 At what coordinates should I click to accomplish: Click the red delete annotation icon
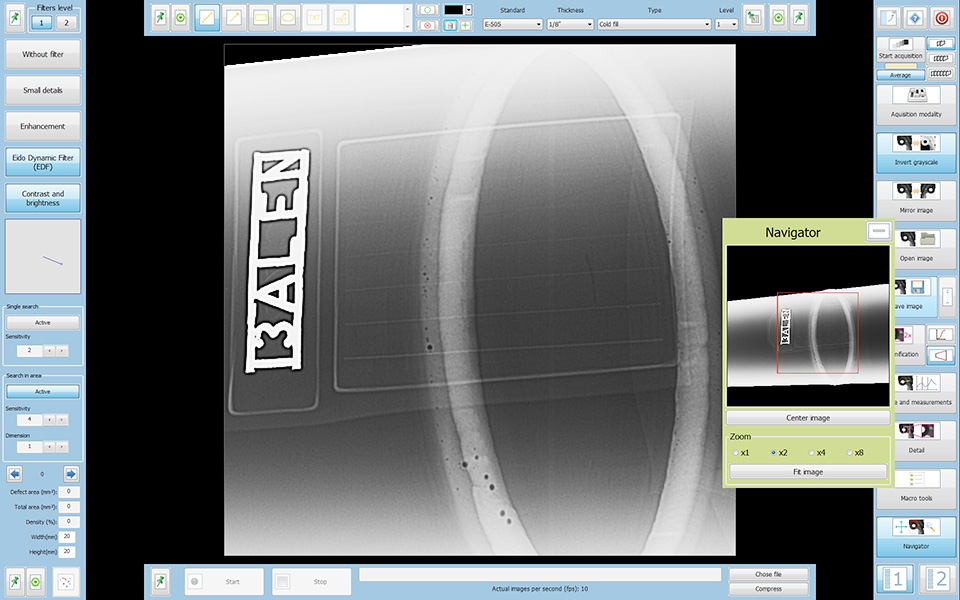[x=427, y=25]
